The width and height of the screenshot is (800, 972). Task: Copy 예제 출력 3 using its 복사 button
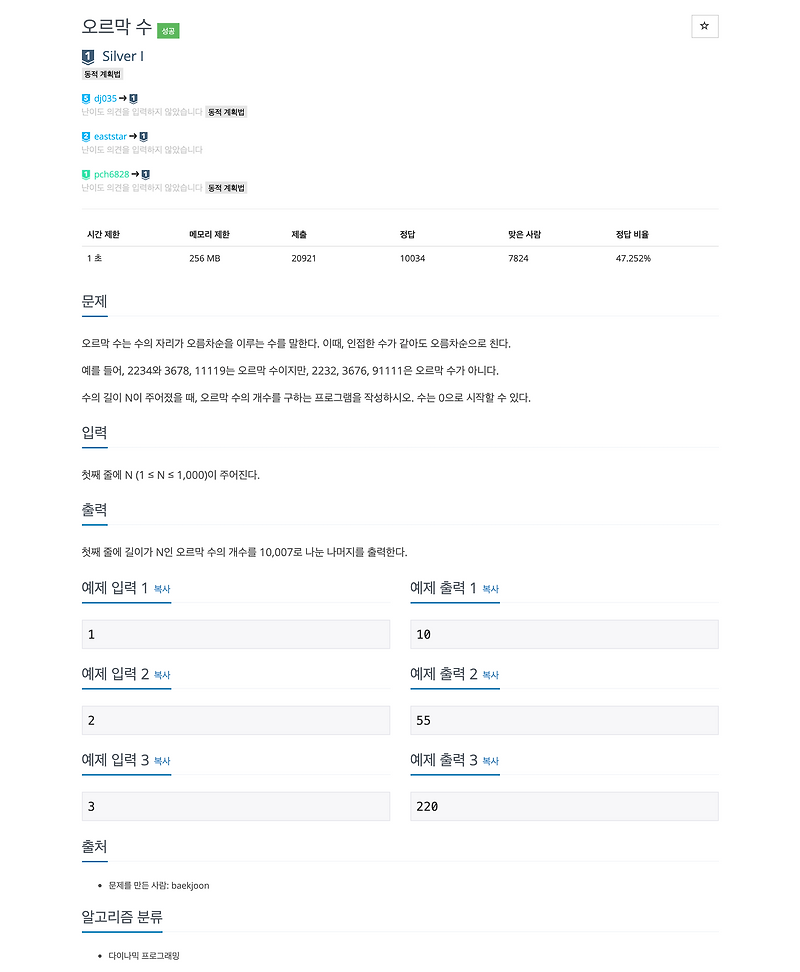pyautogui.click(x=489, y=762)
